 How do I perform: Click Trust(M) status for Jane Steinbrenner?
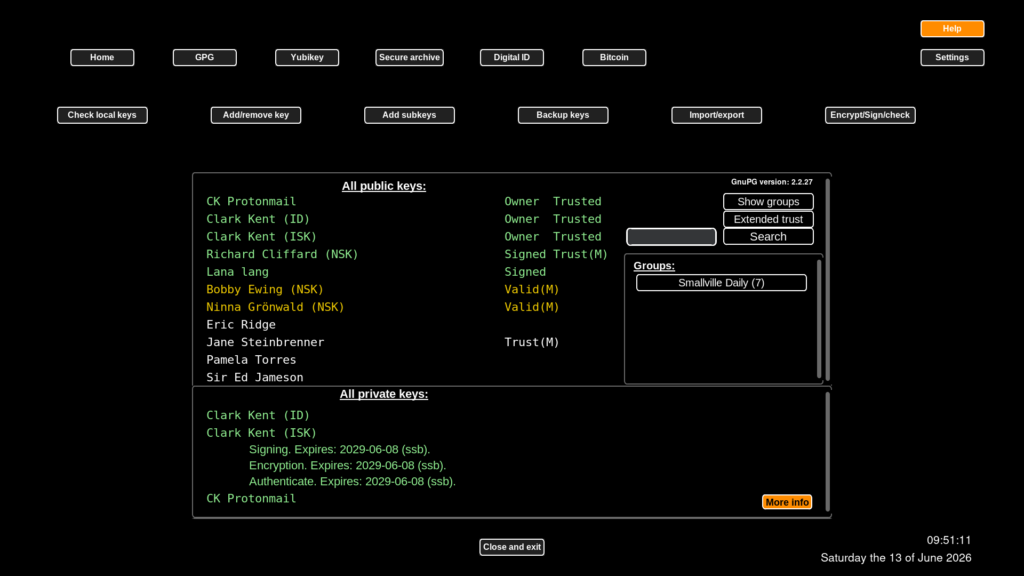point(532,342)
